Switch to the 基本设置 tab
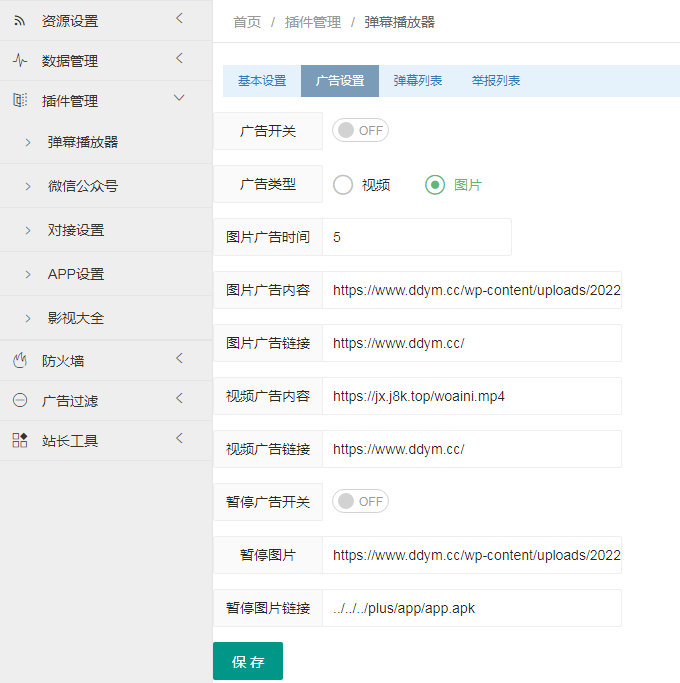Screen dimensions: 680x683 tap(262, 81)
